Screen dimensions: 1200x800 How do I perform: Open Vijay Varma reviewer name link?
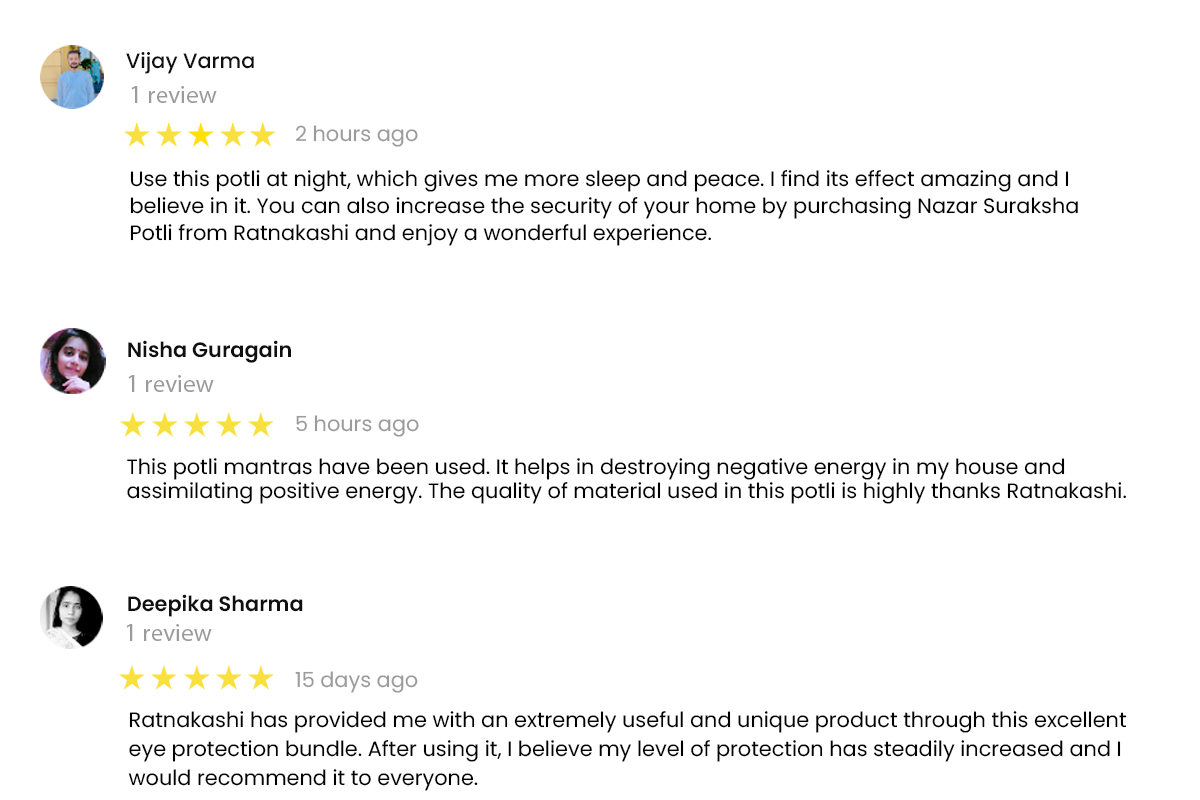tap(190, 61)
